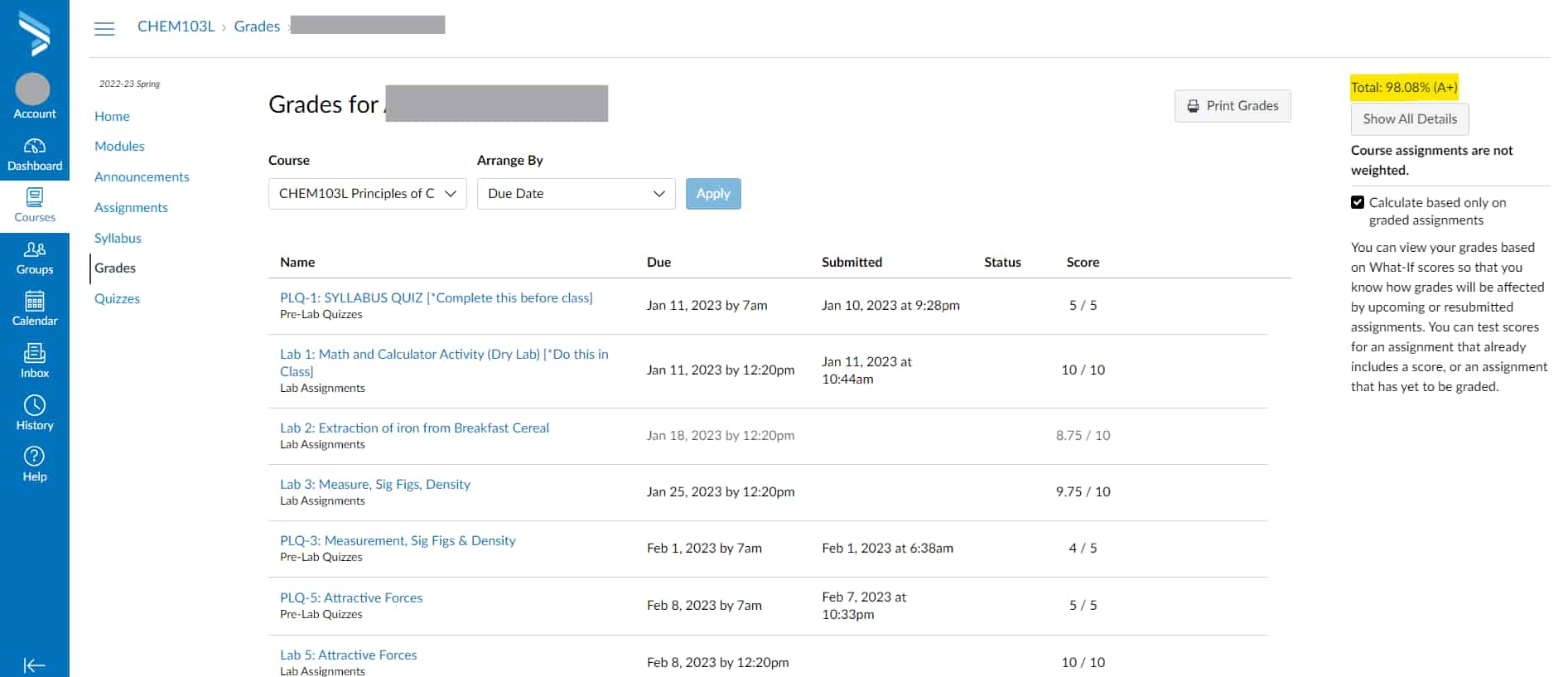This screenshot has width=1568, height=677.
Task: Open the Account avatar menu
Action: click(34, 96)
